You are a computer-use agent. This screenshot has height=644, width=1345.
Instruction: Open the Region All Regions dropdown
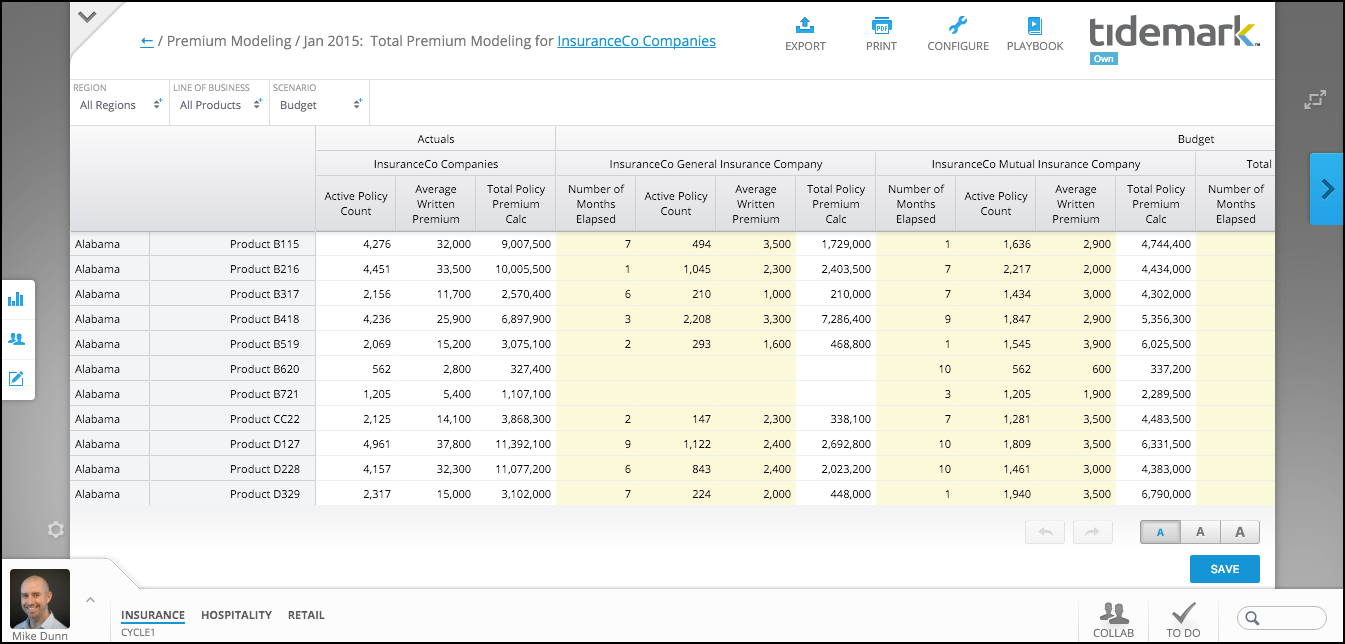[119, 103]
